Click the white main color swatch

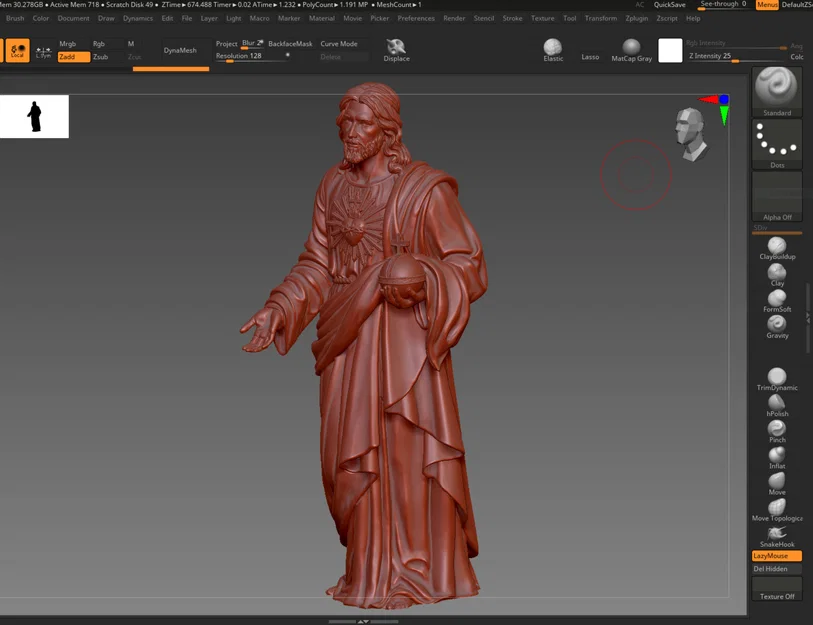point(670,50)
